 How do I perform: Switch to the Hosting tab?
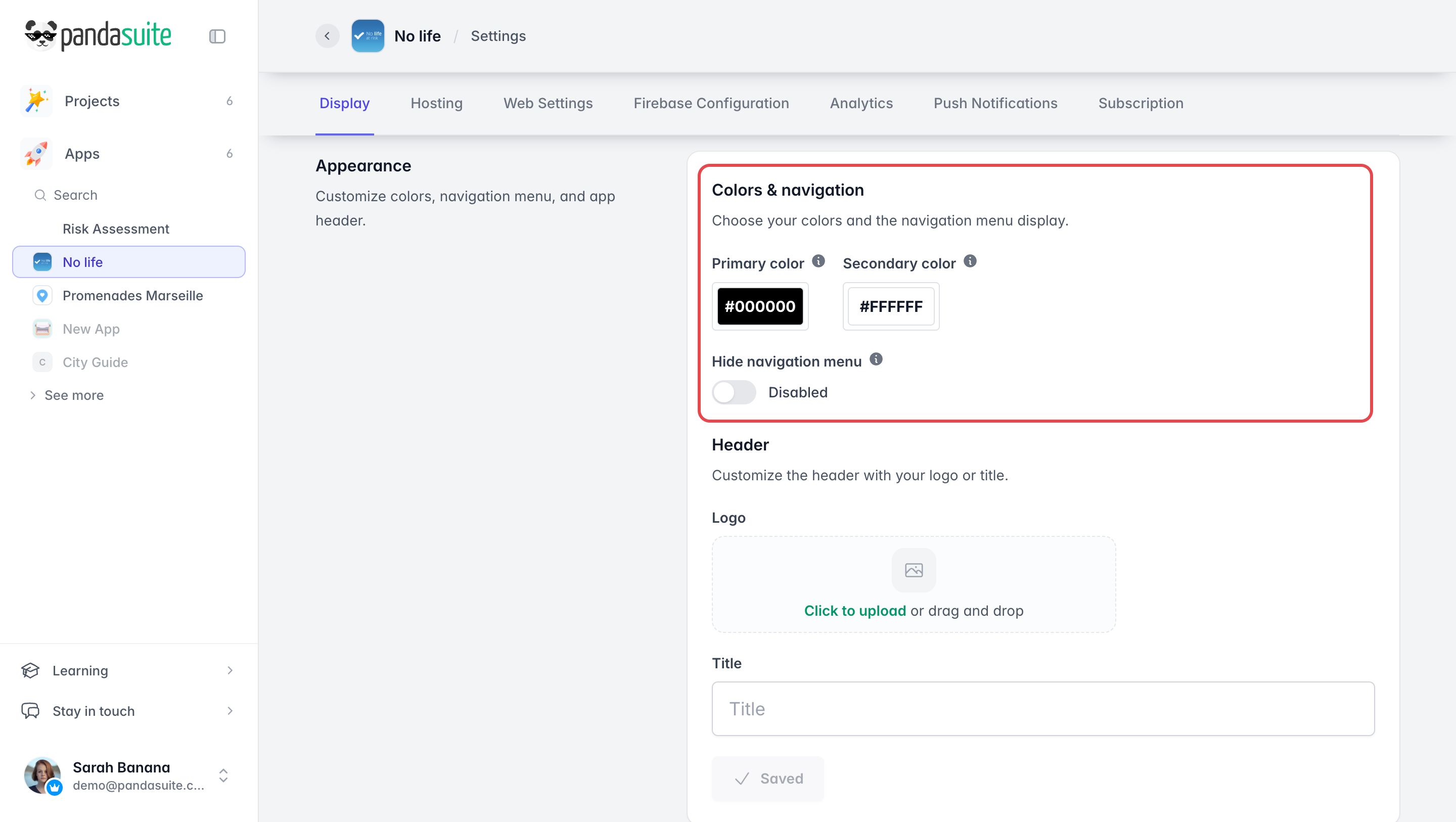[x=437, y=104]
